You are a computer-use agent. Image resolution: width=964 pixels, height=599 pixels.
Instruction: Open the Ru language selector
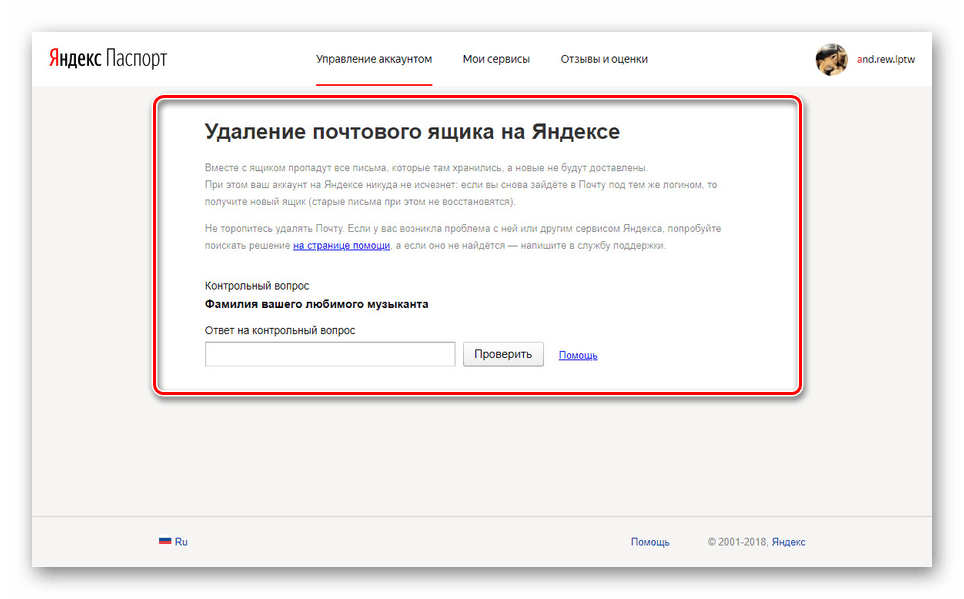(x=180, y=541)
